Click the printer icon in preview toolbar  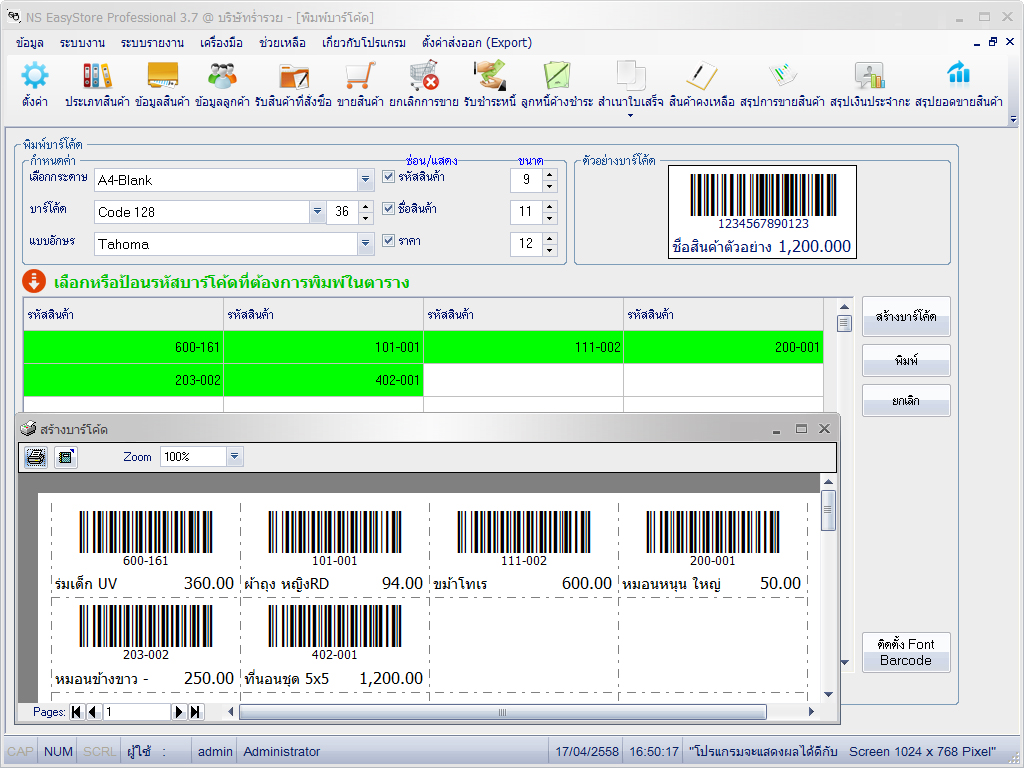(x=36, y=456)
